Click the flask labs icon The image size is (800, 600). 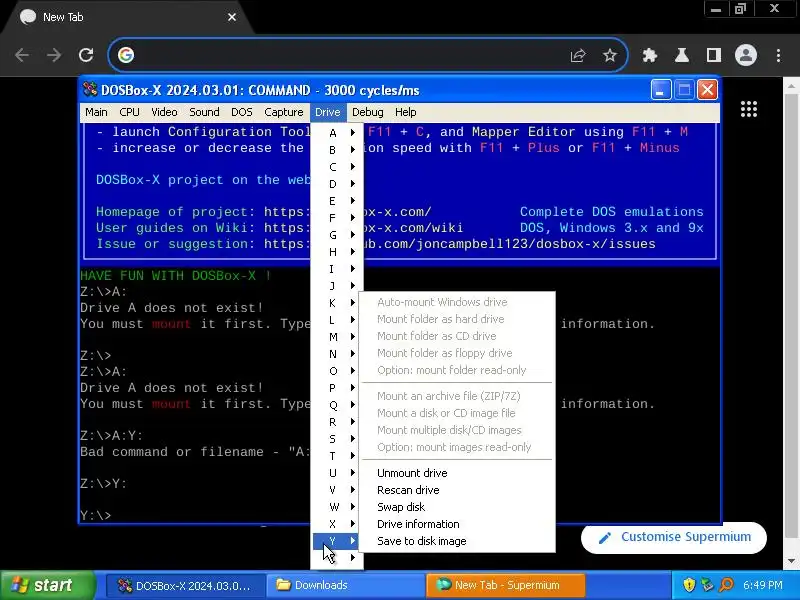click(682, 55)
